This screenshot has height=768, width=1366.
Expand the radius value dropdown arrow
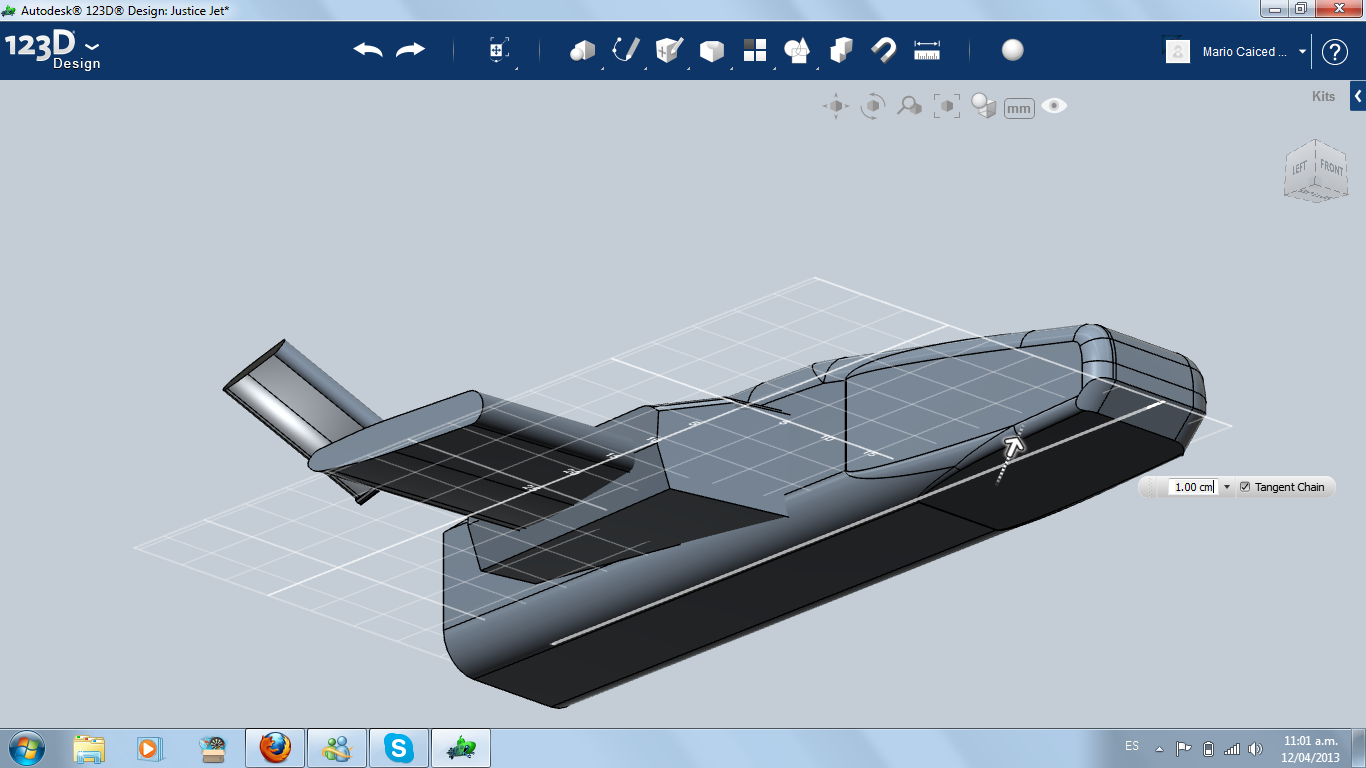[x=1227, y=487]
